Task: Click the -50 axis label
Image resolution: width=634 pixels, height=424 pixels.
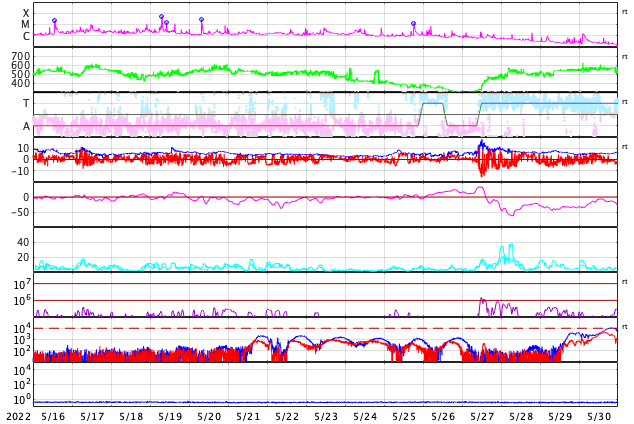Action: tap(20, 212)
